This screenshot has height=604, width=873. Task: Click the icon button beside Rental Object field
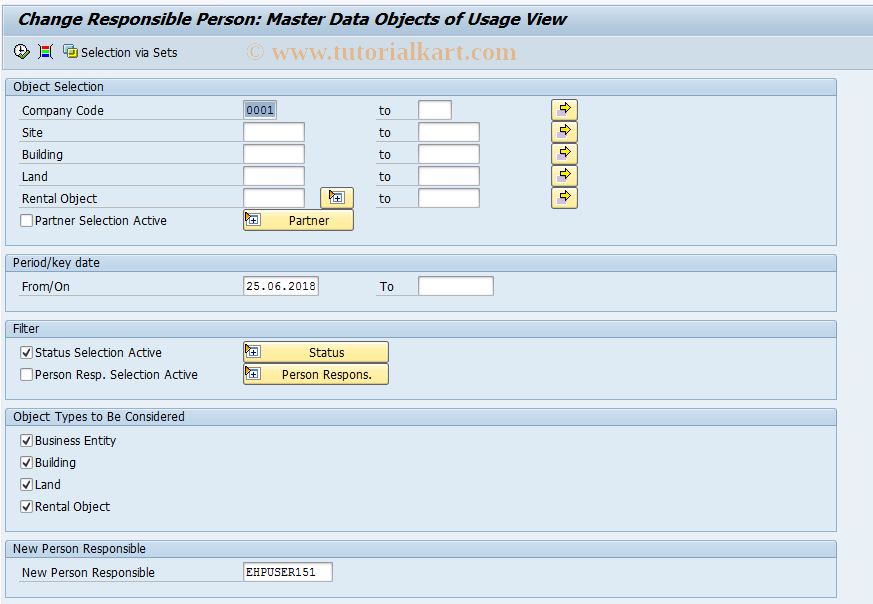click(x=337, y=198)
